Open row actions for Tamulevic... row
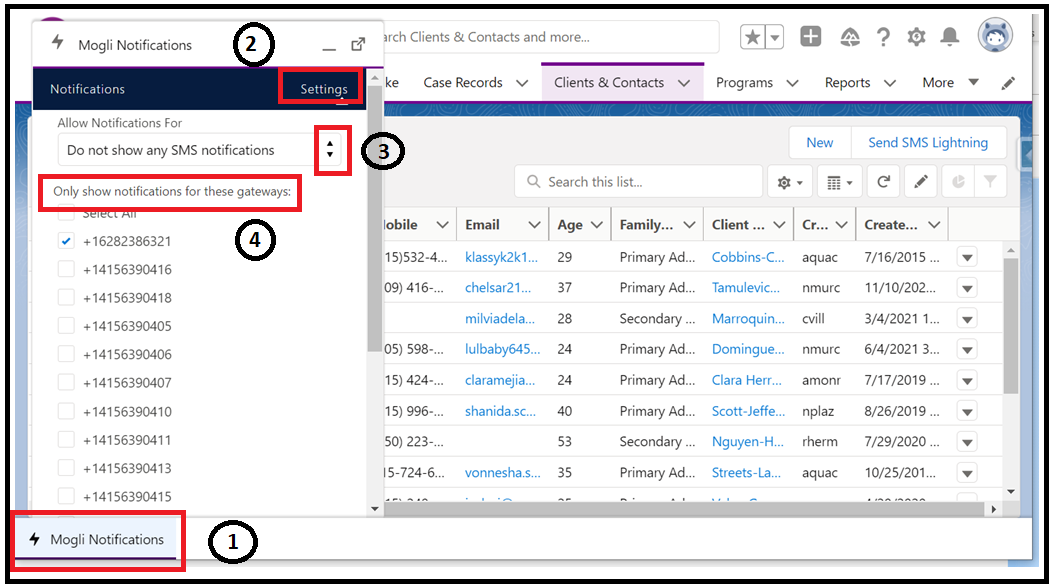The height and width of the screenshot is (588, 1055). [967, 288]
